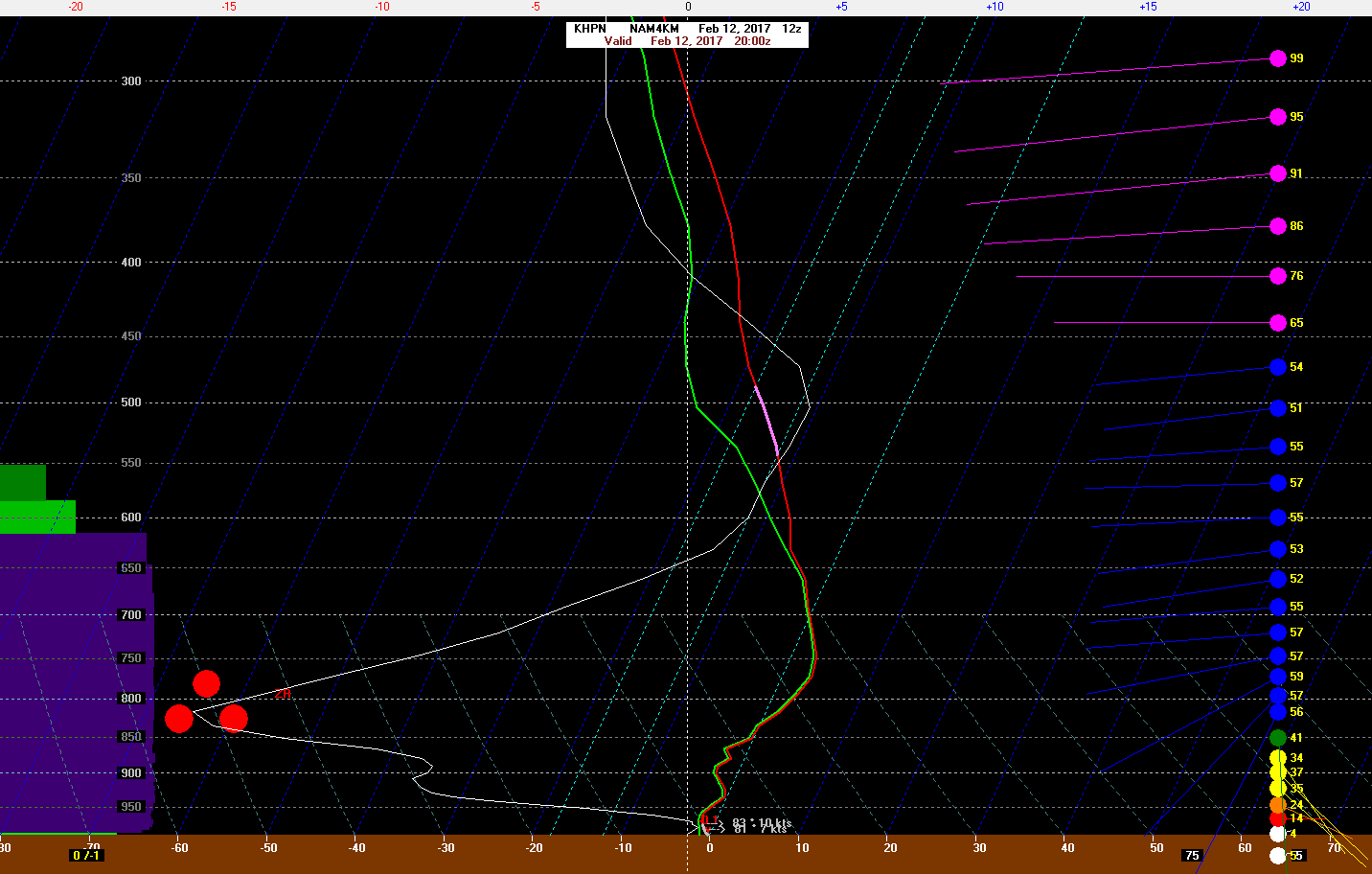The height and width of the screenshot is (874, 1372).
Task: Select the green wind dot labeled 41
Action: pyautogui.click(x=1277, y=738)
